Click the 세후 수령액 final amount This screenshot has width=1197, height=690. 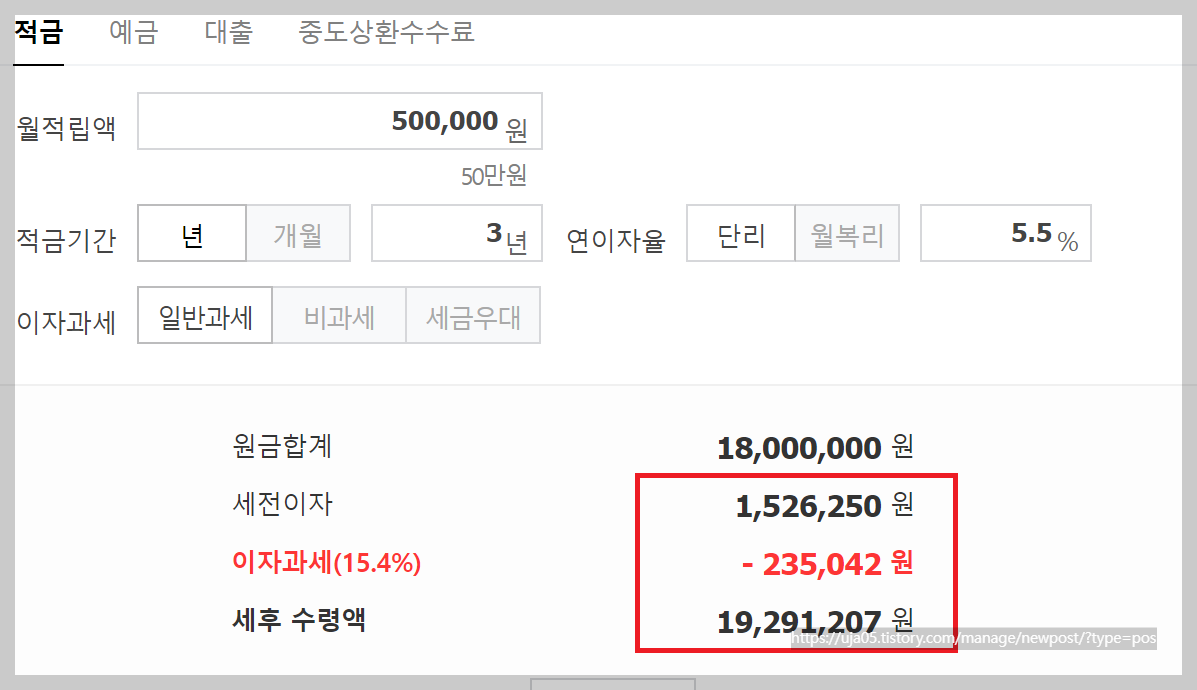[x=798, y=620]
